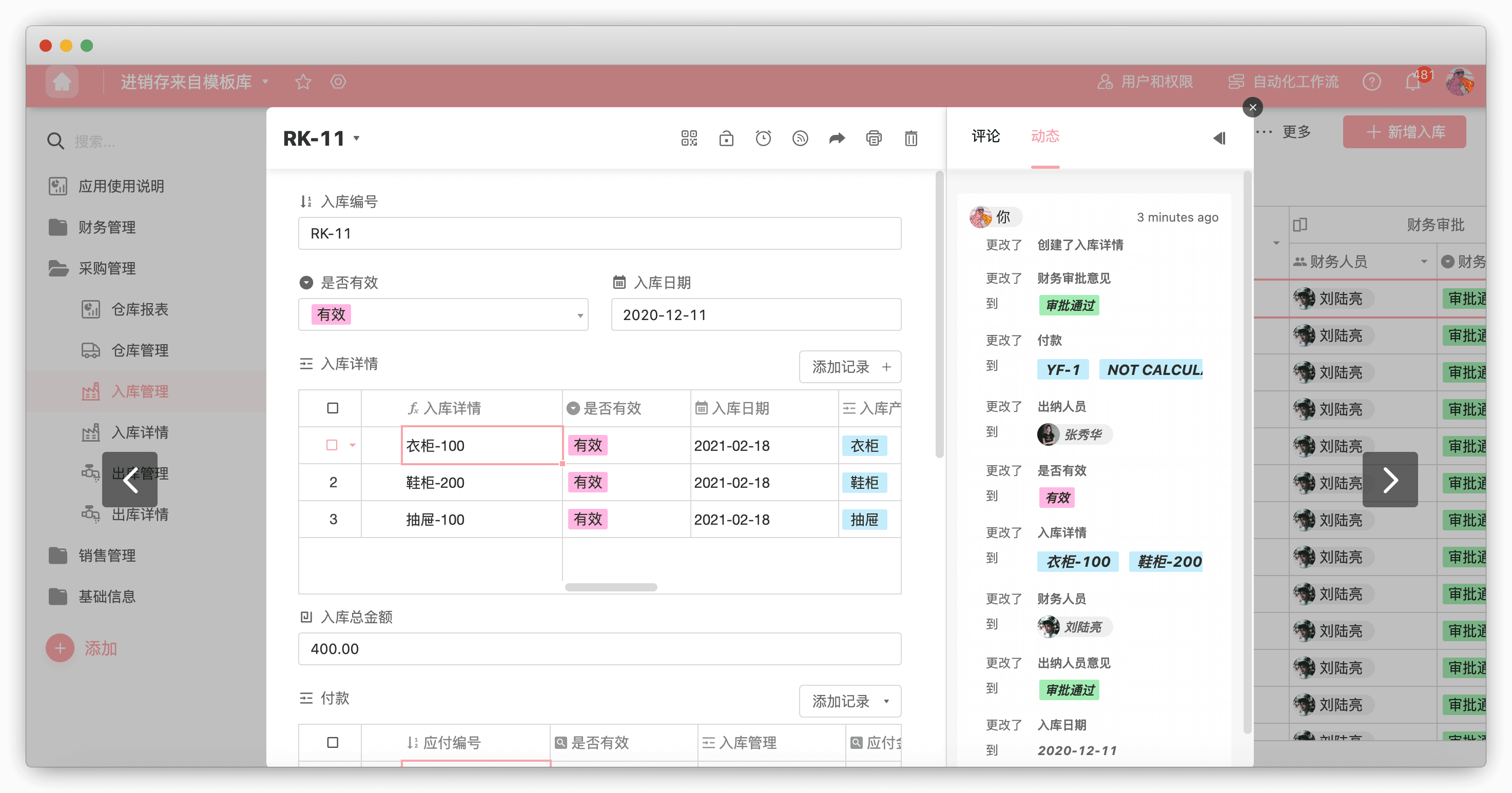The height and width of the screenshot is (793, 1512).
Task: Click the 入库日期 field 2020-12-11
Action: pyautogui.click(x=756, y=315)
